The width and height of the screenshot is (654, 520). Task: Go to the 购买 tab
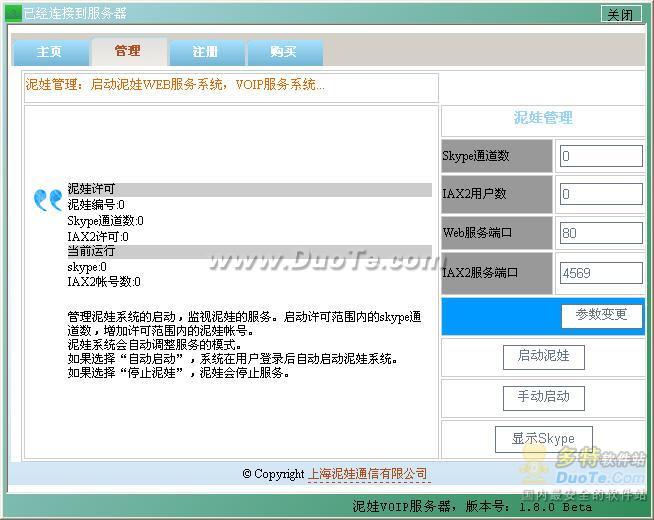point(284,52)
